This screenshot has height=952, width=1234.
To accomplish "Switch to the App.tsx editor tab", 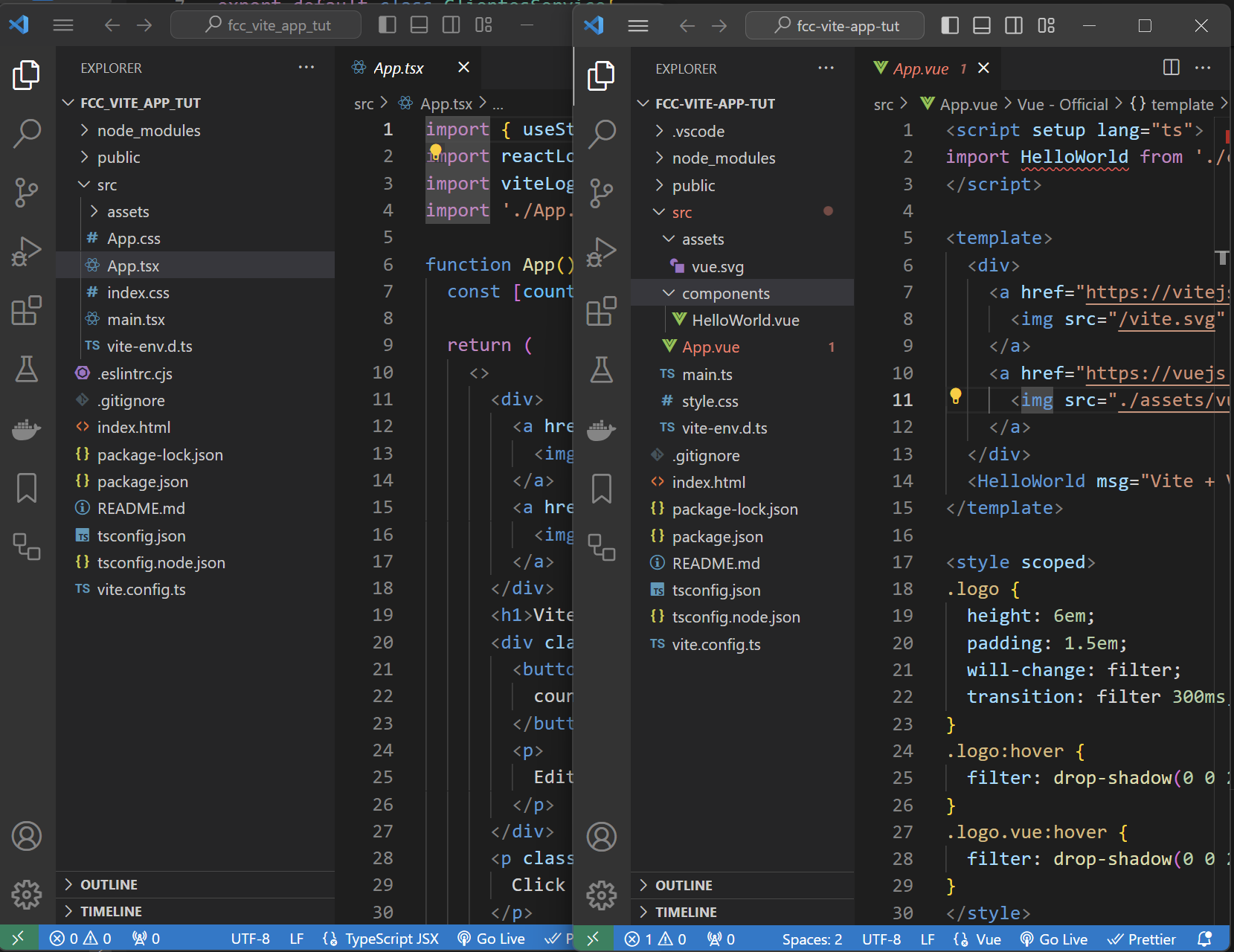I will pos(399,68).
